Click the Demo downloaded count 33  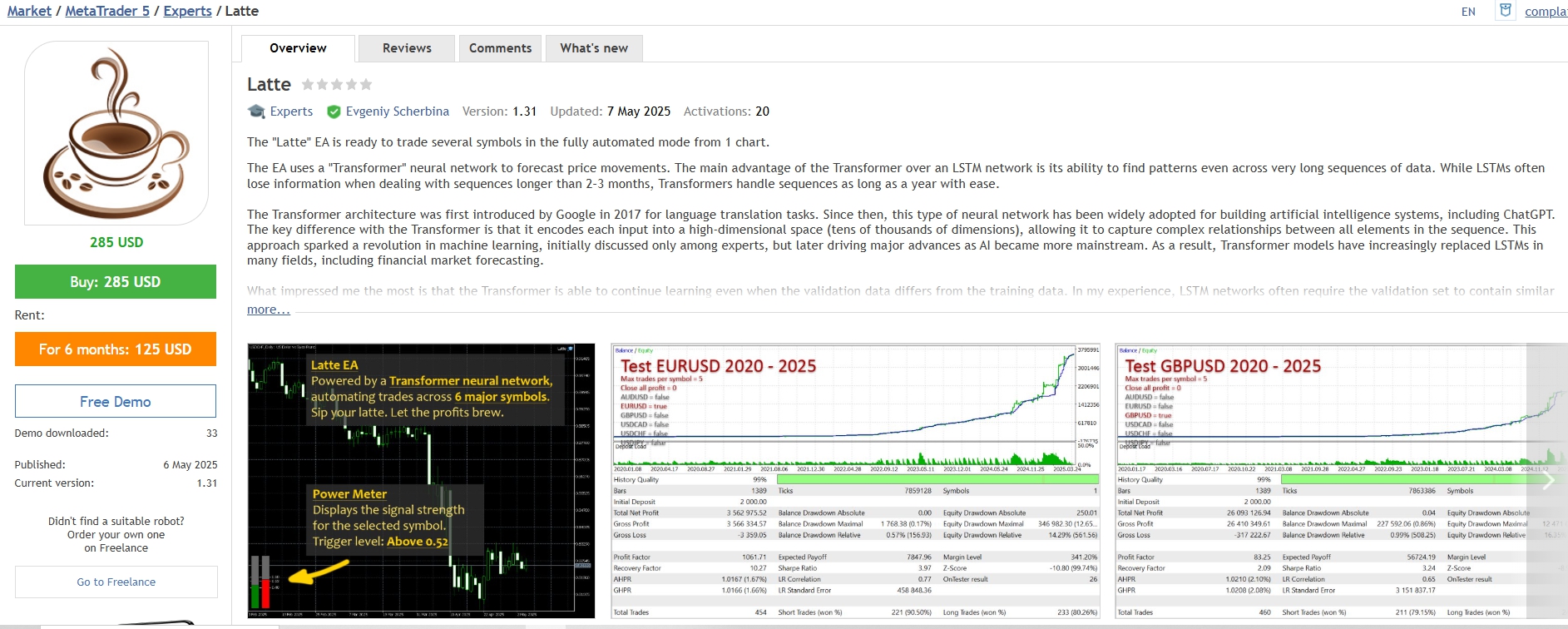(212, 433)
